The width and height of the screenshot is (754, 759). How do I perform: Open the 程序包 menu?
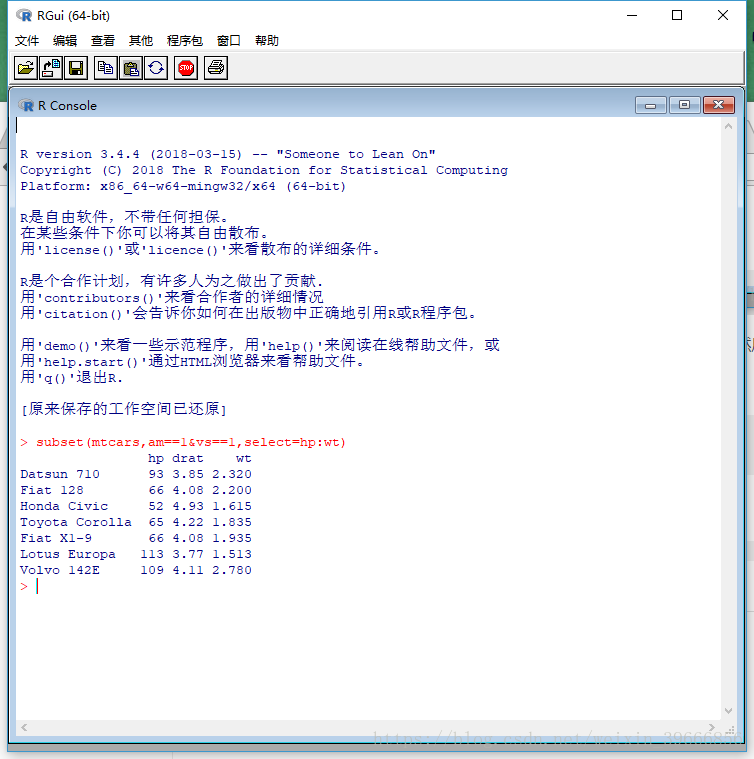pyautogui.click(x=185, y=41)
